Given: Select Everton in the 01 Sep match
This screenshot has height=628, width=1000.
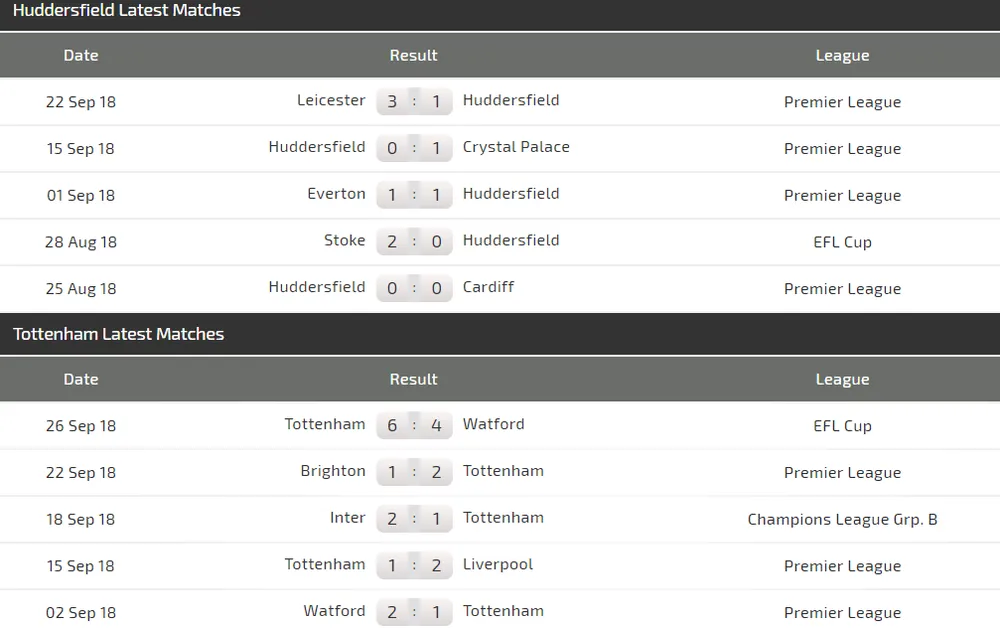Looking at the screenshot, I should pos(336,194).
